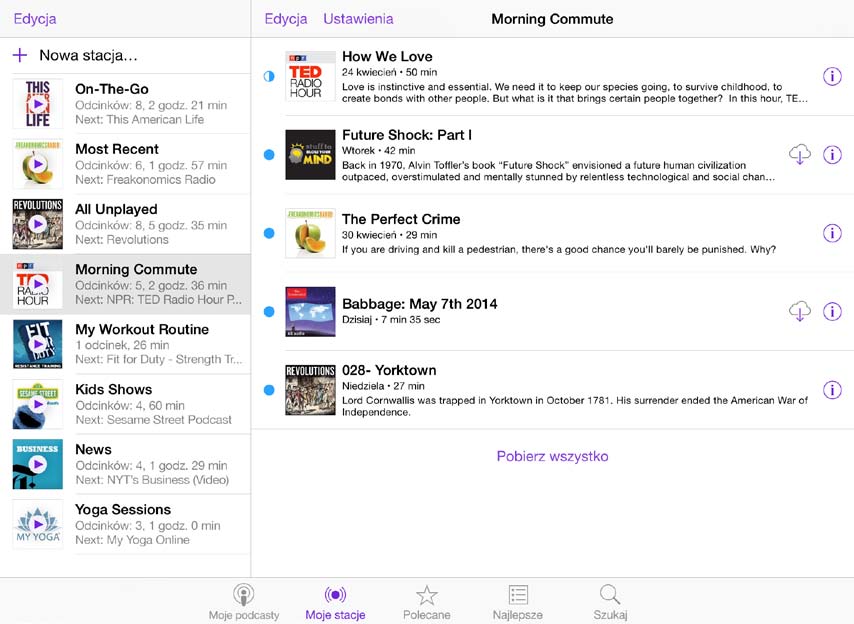Image resolution: width=854 pixels, height=624 pixels.
Task: Tap unplayed blue dot for The Perfect Crime
Action: point(269,233)
